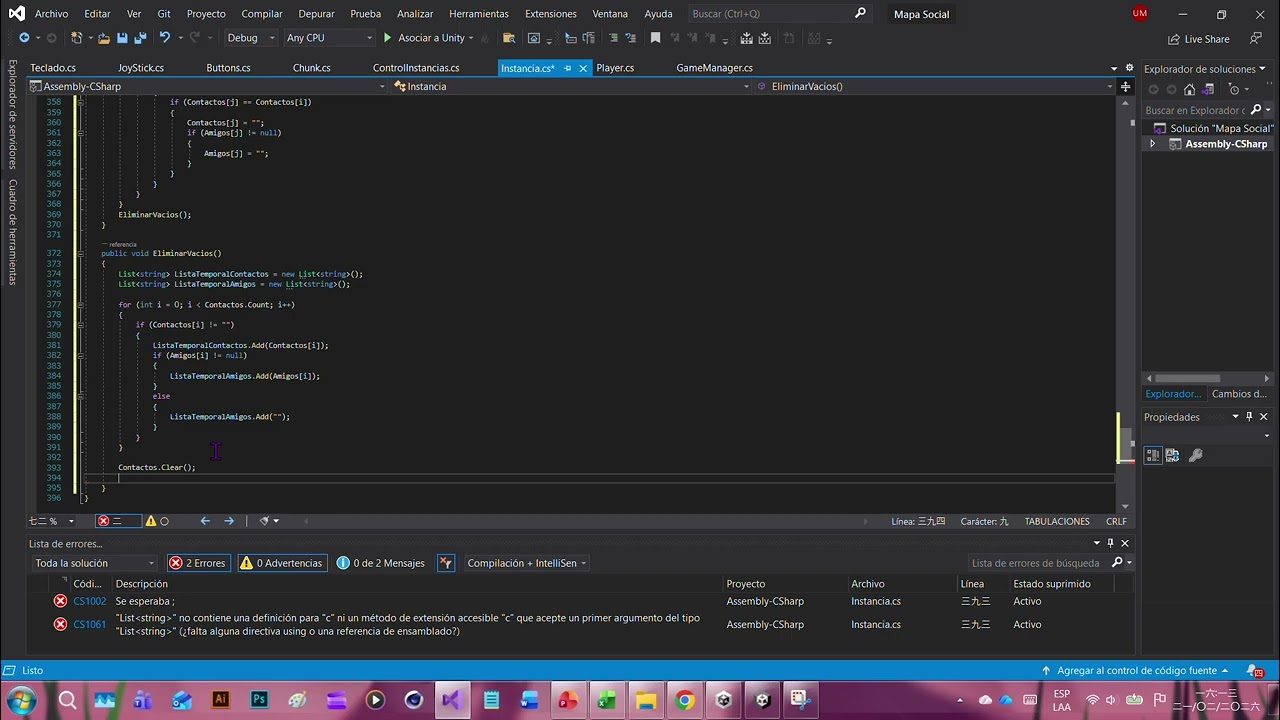Click the wrench Property Pages icon
This screenshot has height=720, width=1280.
pos(1195,455)
